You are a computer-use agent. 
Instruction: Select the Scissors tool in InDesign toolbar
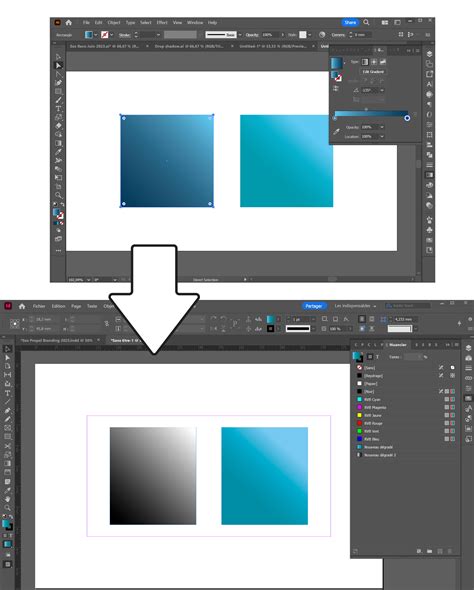[7, 446]
